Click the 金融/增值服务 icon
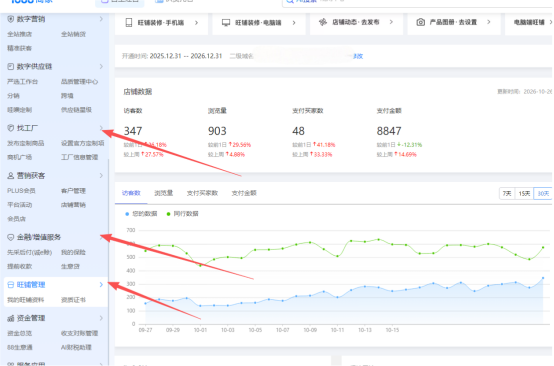Image resolution: width=554 pixels, height=366 pixels. coord(11,237)
